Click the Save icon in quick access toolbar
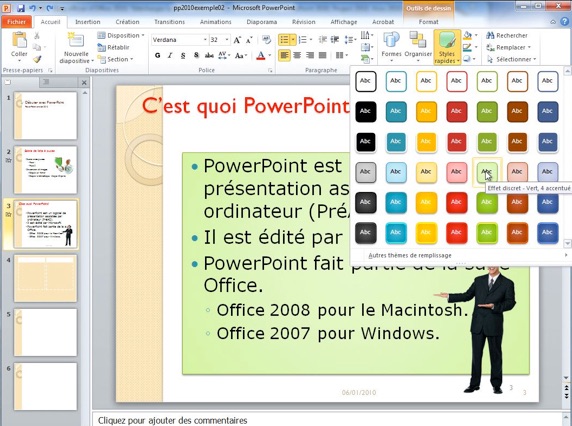The height and width of the screenshot is (426, 572). point(20,8)
